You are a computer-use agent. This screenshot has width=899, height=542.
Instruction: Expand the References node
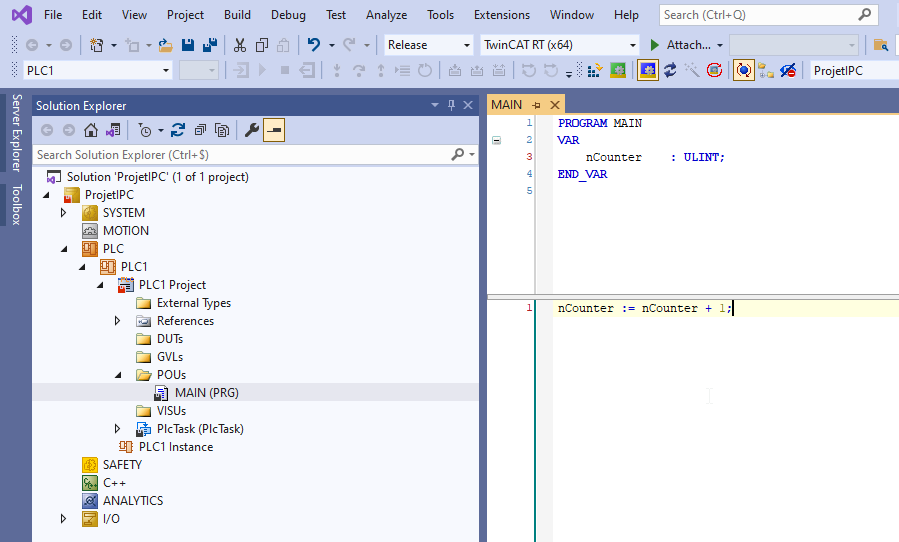point(118,321)
